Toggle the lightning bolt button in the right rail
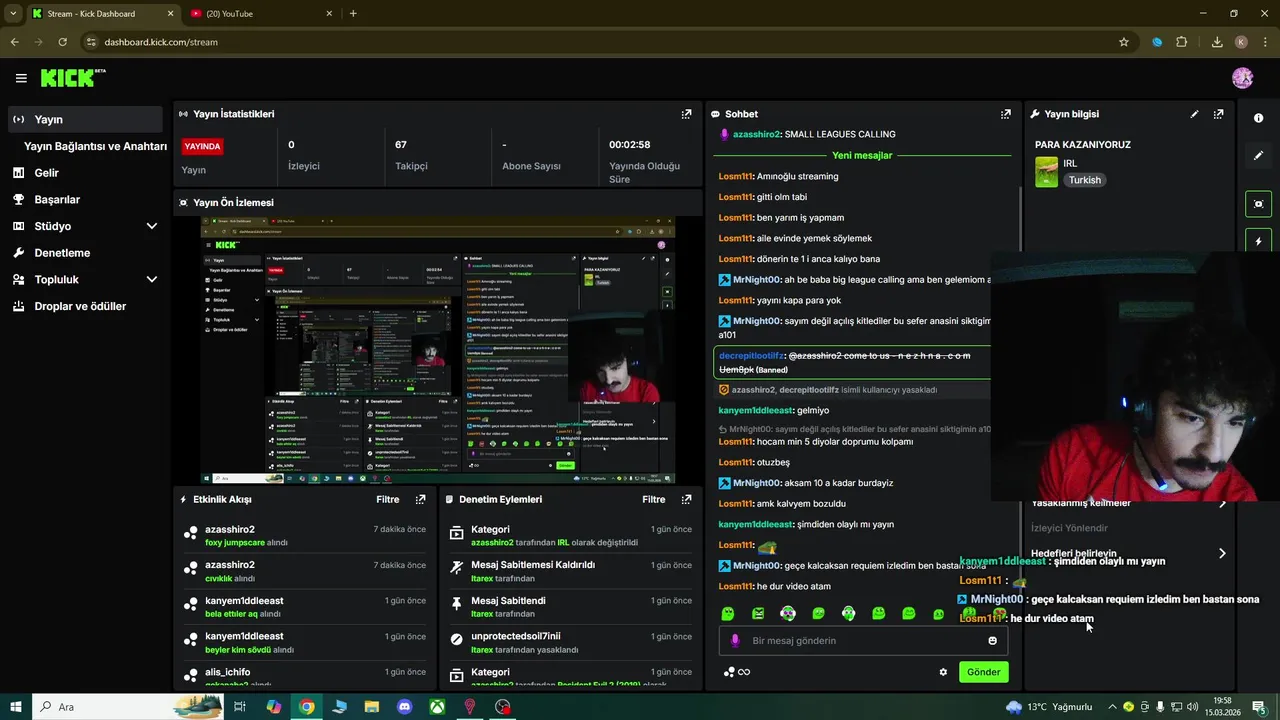Viewport: 1280px width, 720px height. click(x=1258, y=241)
